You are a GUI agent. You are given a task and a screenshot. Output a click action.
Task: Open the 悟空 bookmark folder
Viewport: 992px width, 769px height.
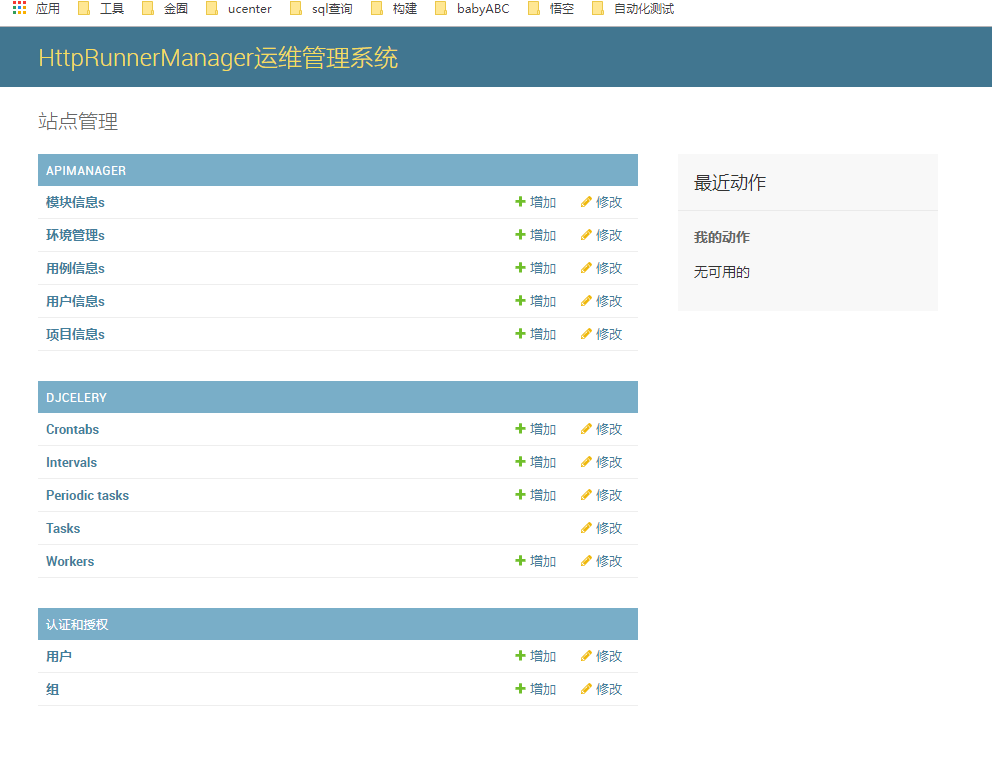pos(551,9)
